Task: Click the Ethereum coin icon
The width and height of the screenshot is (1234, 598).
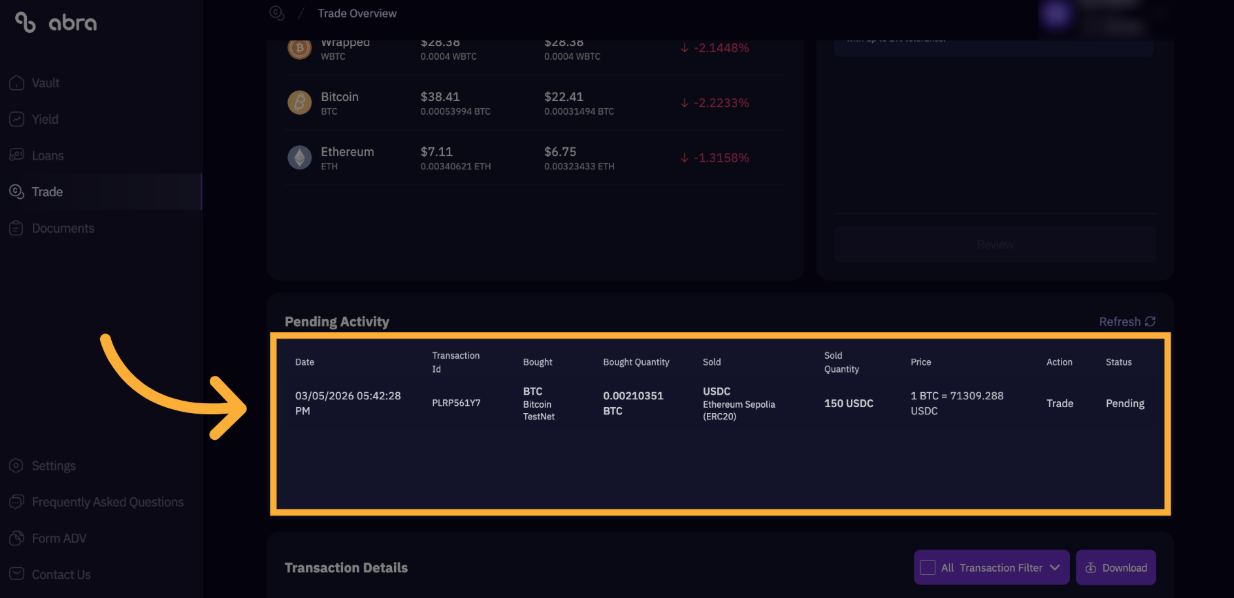Action: [x=300, y=157]
